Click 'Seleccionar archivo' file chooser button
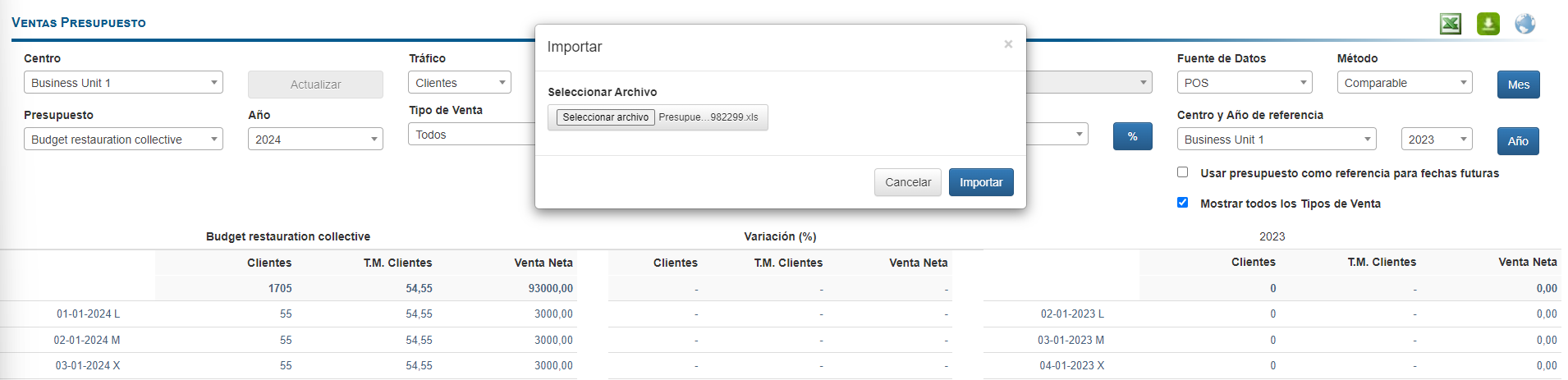1568x380 pixels. [x=606, y=117]
